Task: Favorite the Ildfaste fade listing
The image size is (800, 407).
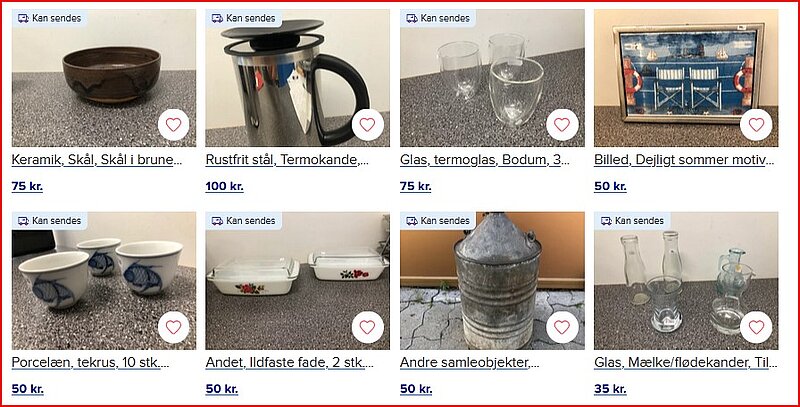Action: click(367, 327)
